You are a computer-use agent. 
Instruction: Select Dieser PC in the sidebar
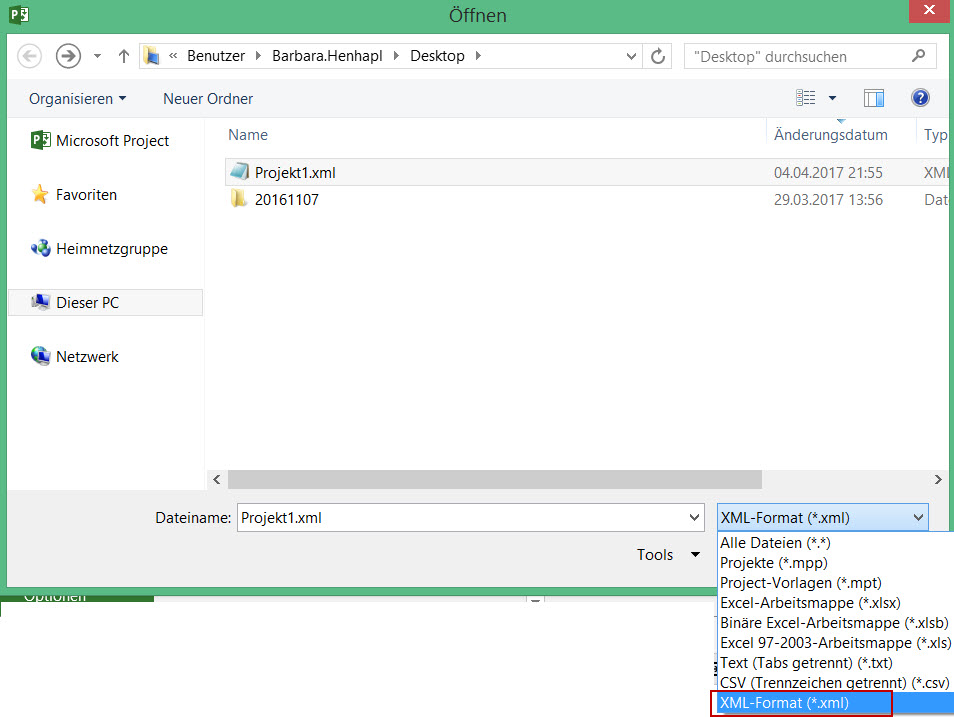click(x=105, y=303)
